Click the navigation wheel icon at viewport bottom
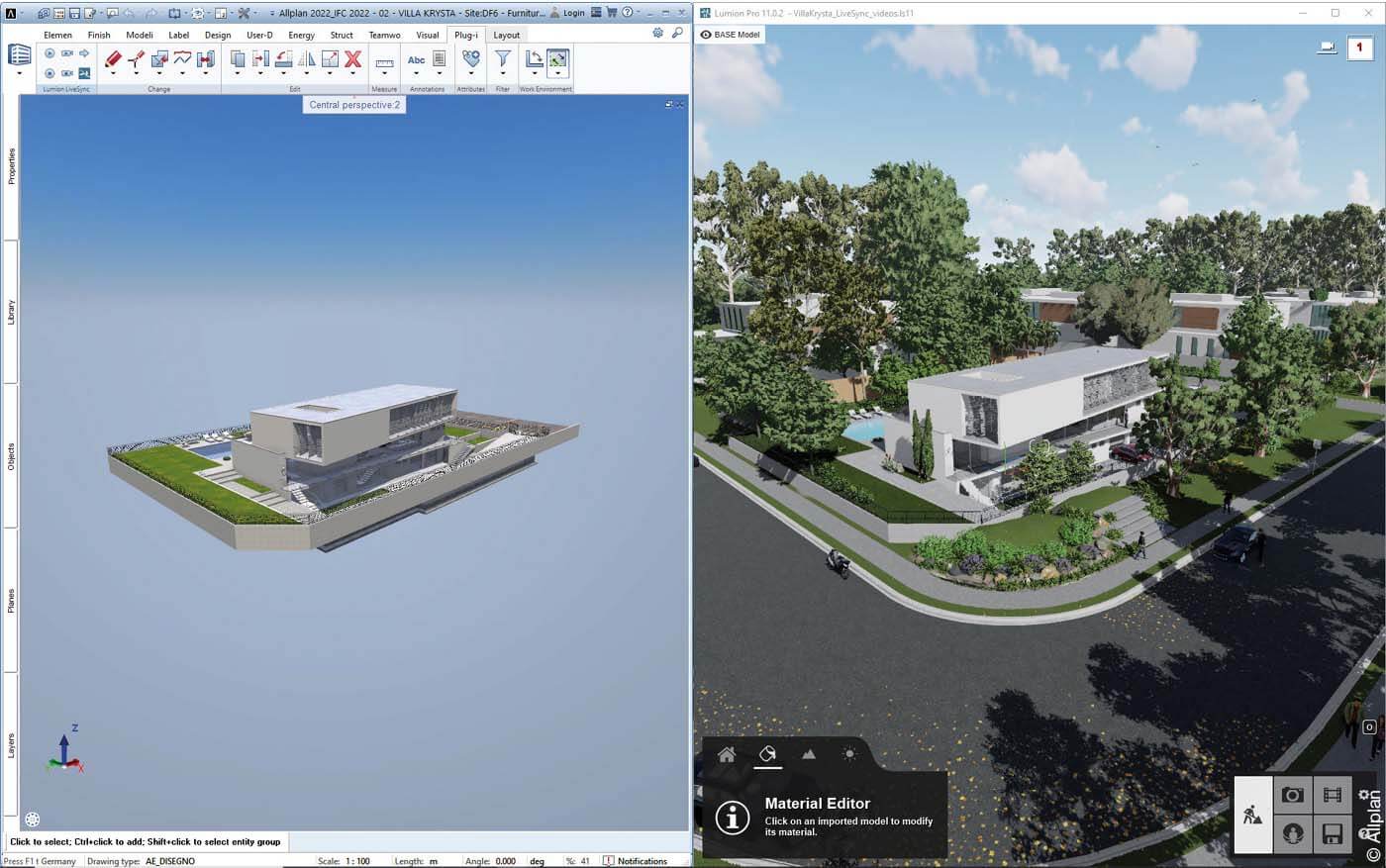1386x868 pixels. click(33, 820)
